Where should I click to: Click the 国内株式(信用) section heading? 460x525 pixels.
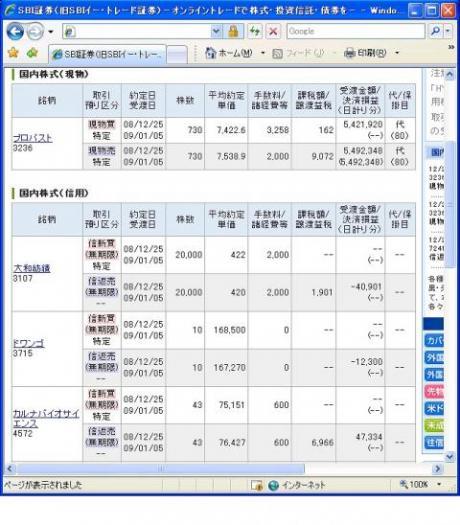53,193
